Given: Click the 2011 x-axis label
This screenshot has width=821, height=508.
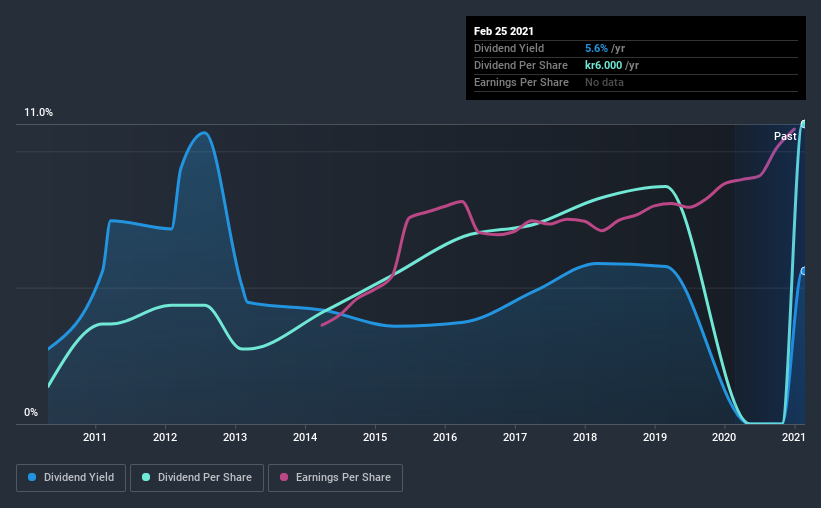Looking at the screenshot, I should tap(95, 437).
